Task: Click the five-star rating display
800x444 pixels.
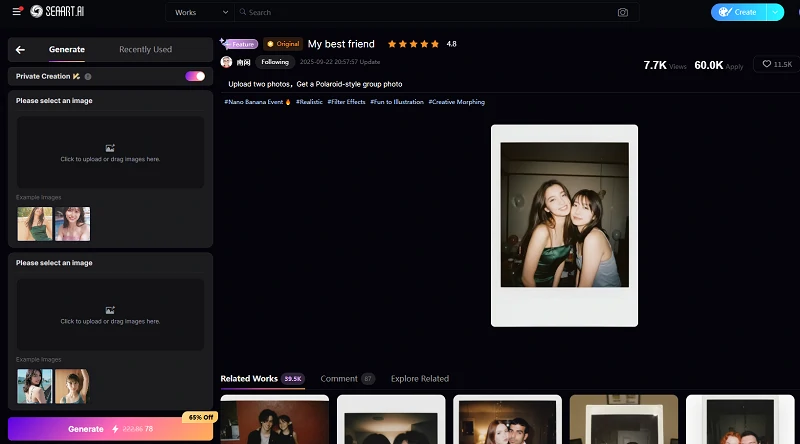Action: pyautogui.click(x=413, y=44)
